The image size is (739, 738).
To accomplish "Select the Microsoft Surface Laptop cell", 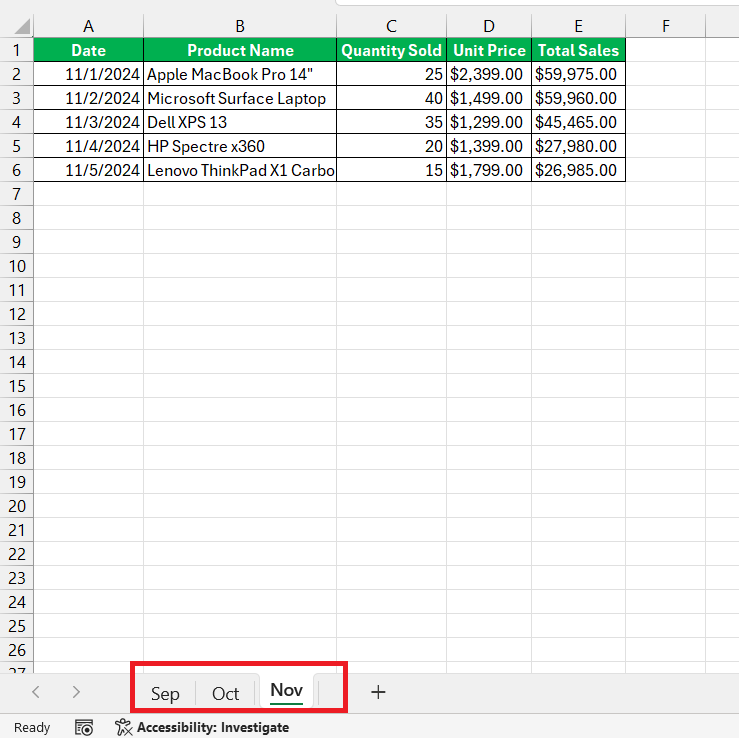I will pos(240,98).
